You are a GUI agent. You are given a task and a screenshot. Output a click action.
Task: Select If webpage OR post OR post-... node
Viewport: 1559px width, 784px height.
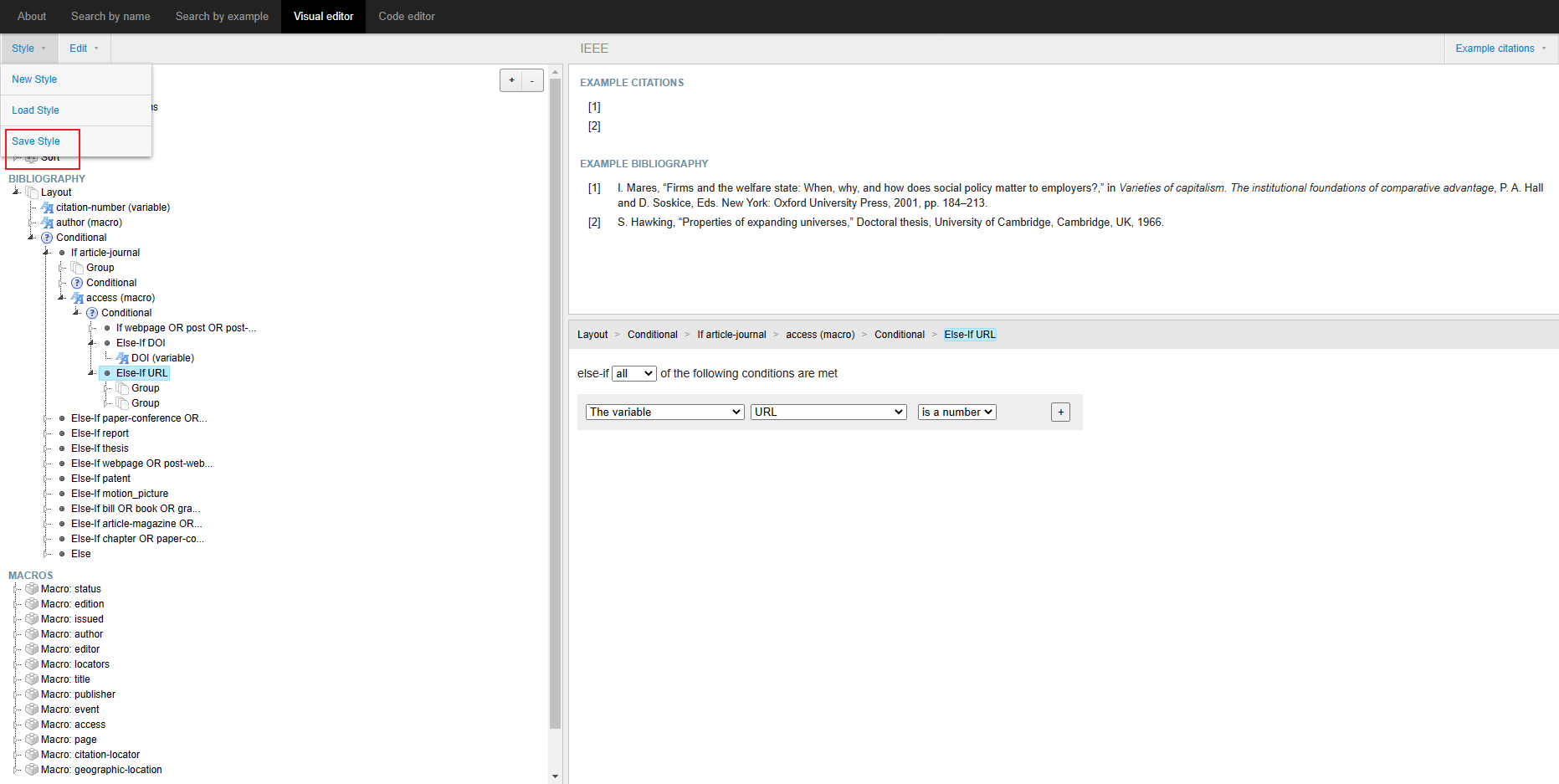pyautogui.click(x=186, y=328)
